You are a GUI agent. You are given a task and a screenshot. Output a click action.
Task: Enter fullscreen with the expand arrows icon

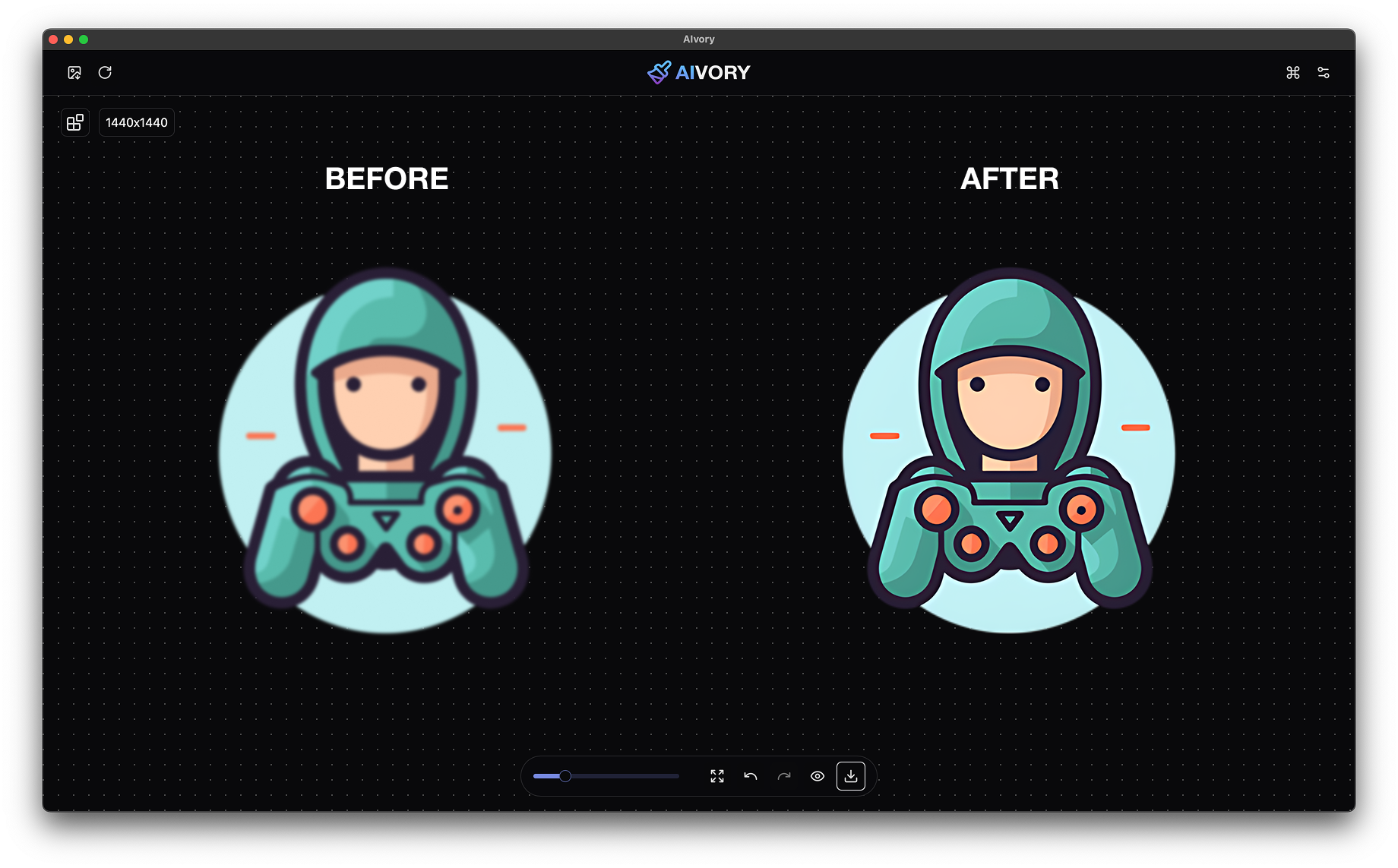(716, 776)
